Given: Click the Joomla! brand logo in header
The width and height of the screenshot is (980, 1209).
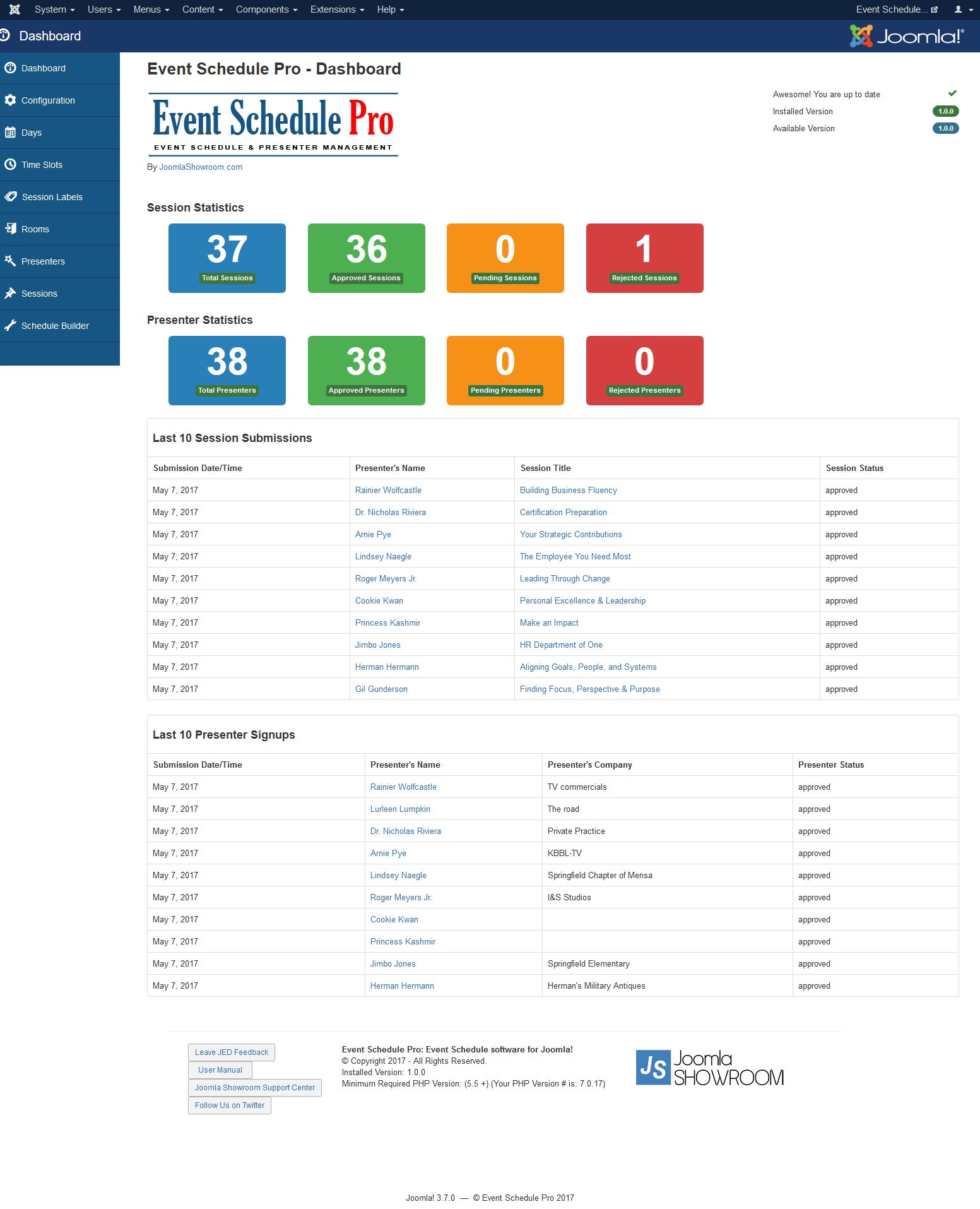Looking at the screenshot, I should click(x=906, y=36).
